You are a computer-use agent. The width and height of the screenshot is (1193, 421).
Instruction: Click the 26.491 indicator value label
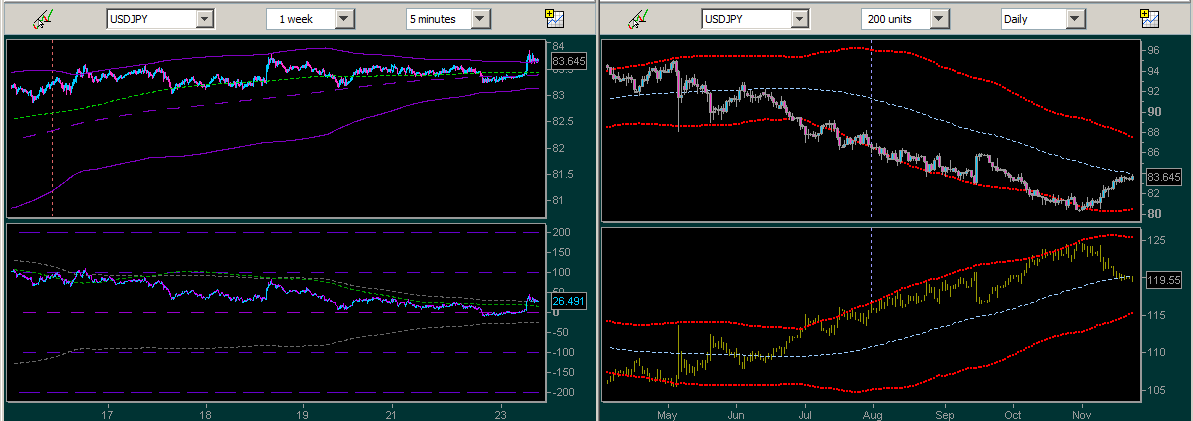tap(567, 299)
